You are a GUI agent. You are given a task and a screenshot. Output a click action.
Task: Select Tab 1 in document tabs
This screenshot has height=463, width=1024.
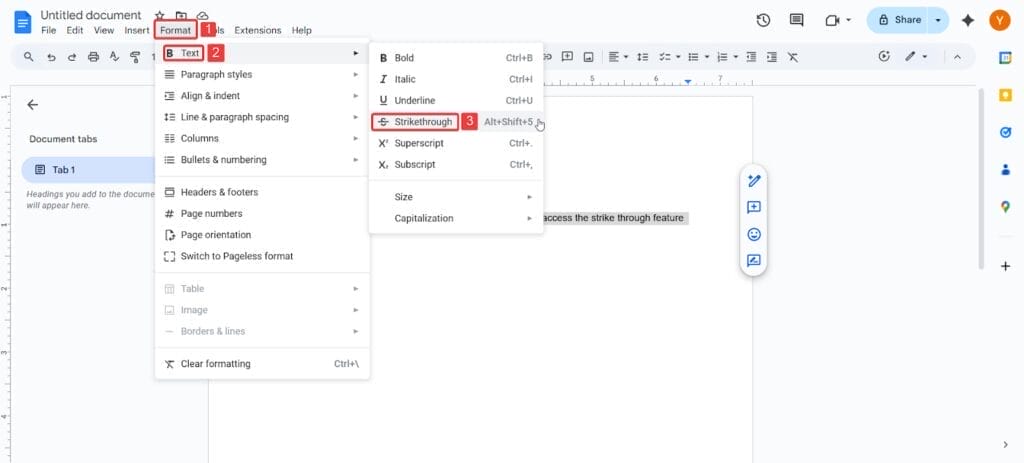tap(88, 170)
